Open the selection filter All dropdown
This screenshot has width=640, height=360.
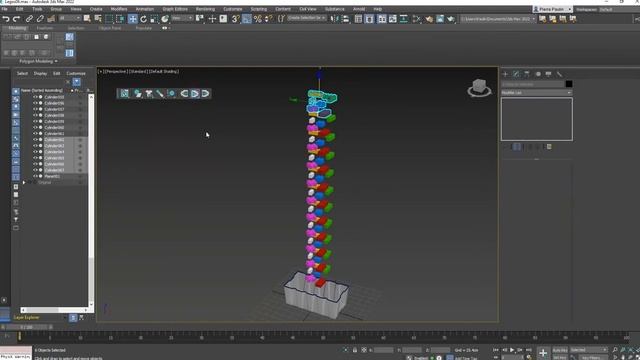coord(70,18)
